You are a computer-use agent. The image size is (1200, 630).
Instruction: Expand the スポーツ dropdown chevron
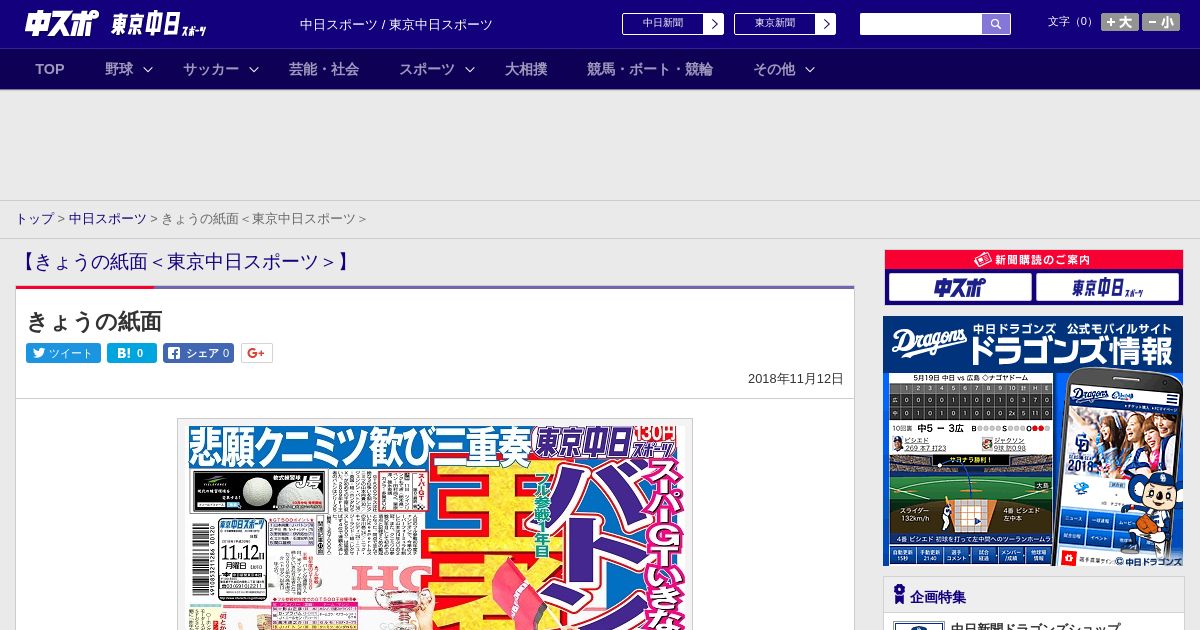tap(470, 69)
